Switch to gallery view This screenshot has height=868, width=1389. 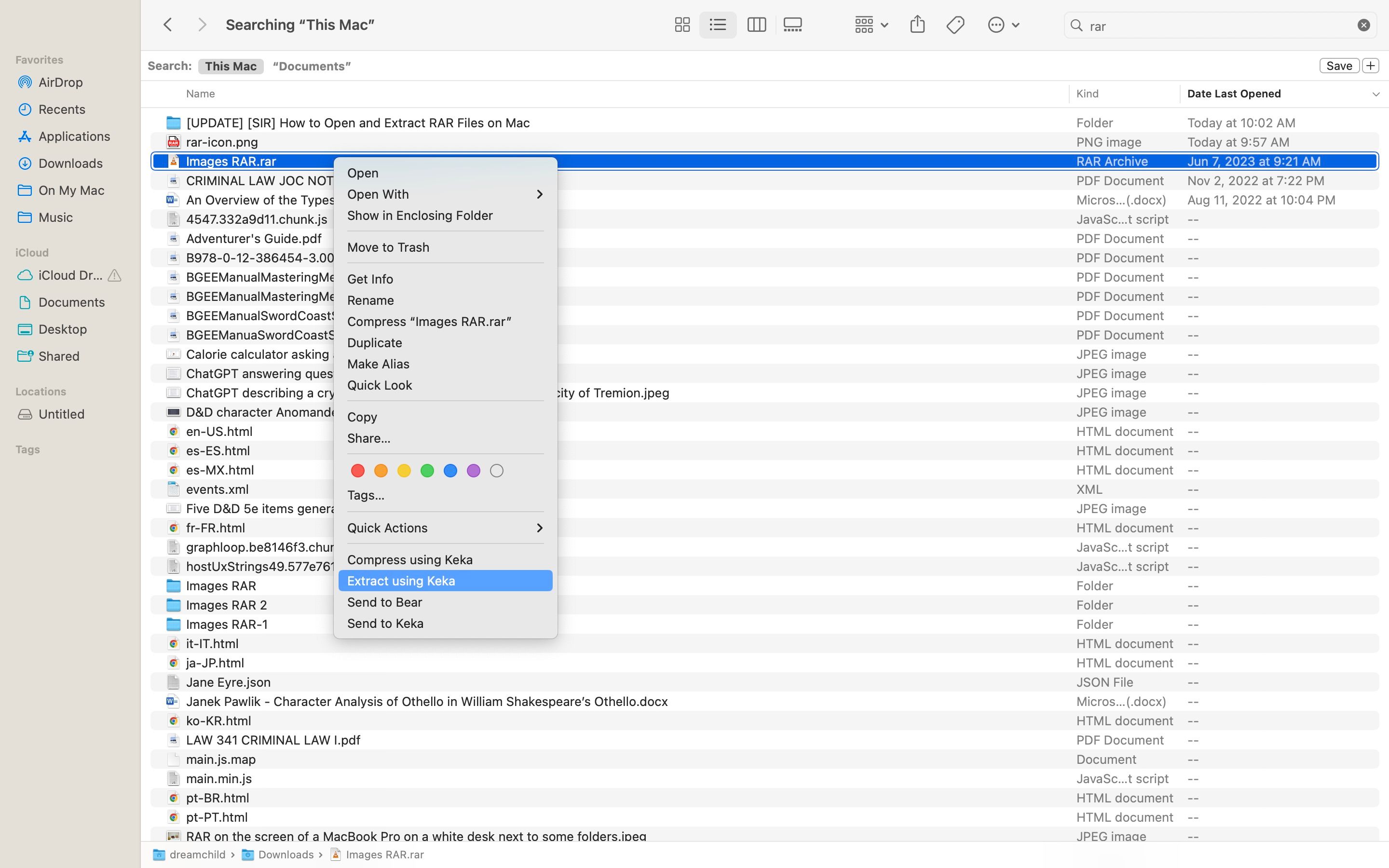pyautogui.click(x=793, y=25)
